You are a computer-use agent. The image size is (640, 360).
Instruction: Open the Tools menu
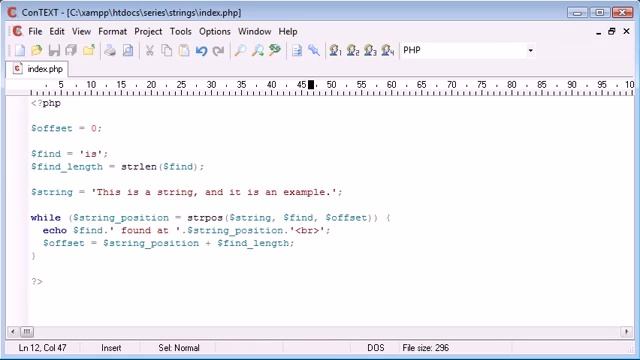(x=180, y=31)
